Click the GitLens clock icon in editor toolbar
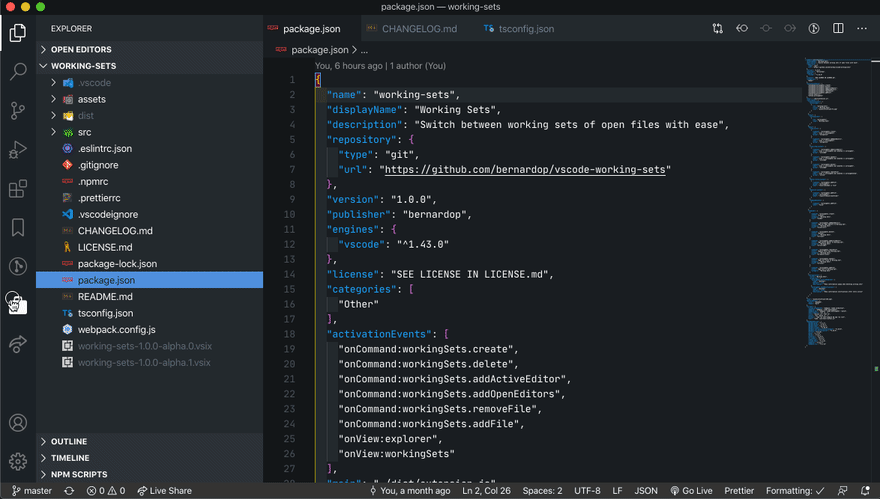880x499 pixels. pyautogui.click(x=814, y=29)
